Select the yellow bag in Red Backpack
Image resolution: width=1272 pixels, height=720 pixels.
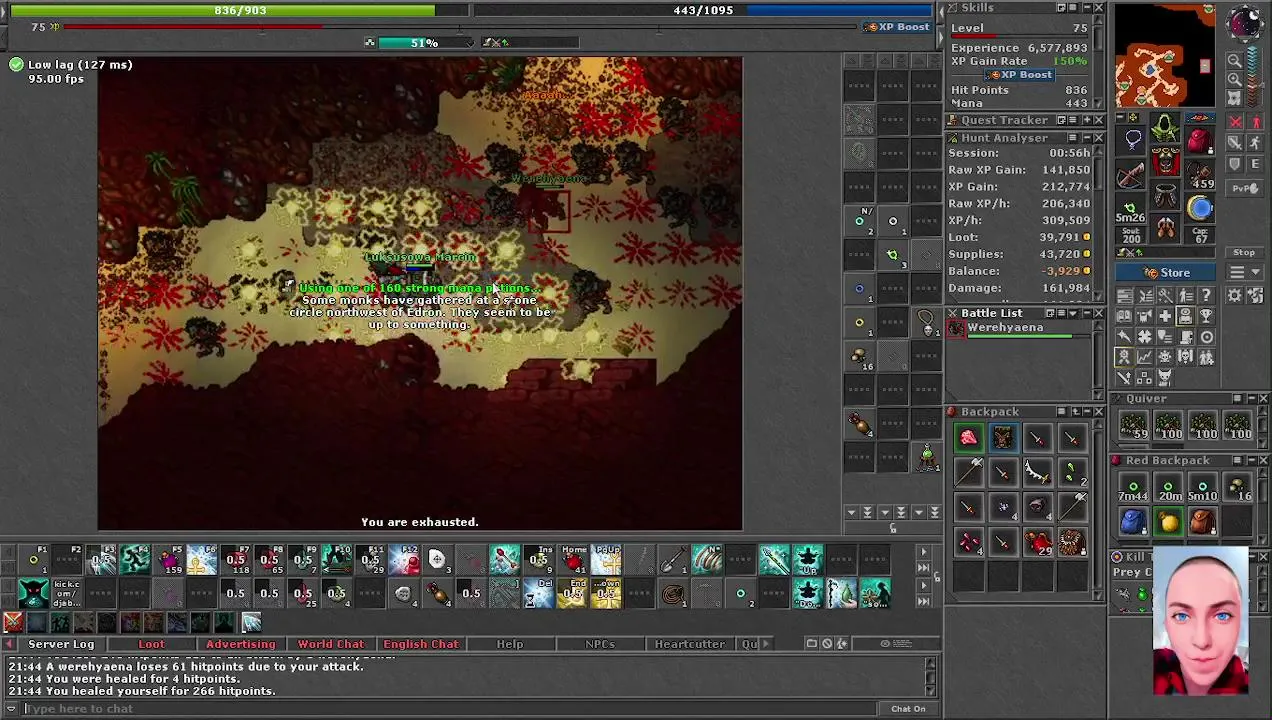pos(1168,521)
